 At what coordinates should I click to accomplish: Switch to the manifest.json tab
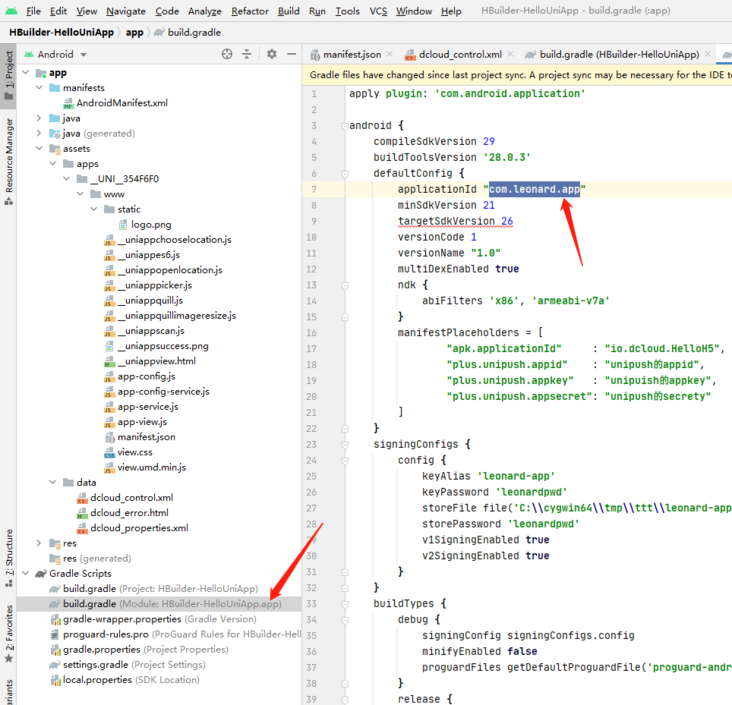pyautogui.click(x=352, y=55)
